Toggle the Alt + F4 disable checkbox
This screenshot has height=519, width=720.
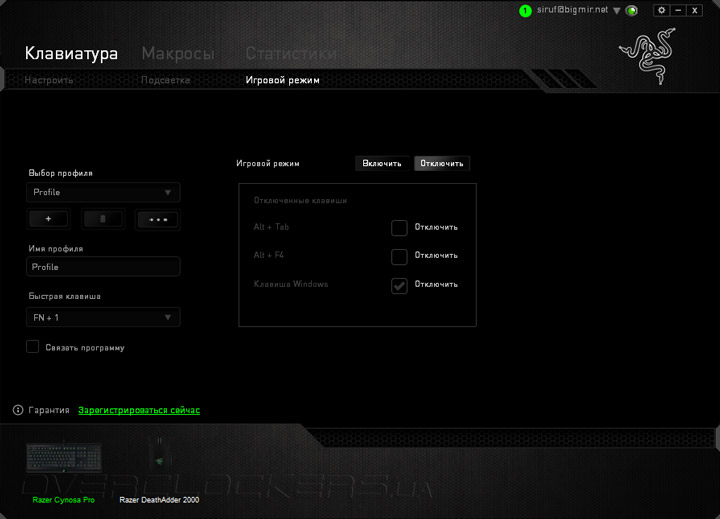tap(399, 256)
